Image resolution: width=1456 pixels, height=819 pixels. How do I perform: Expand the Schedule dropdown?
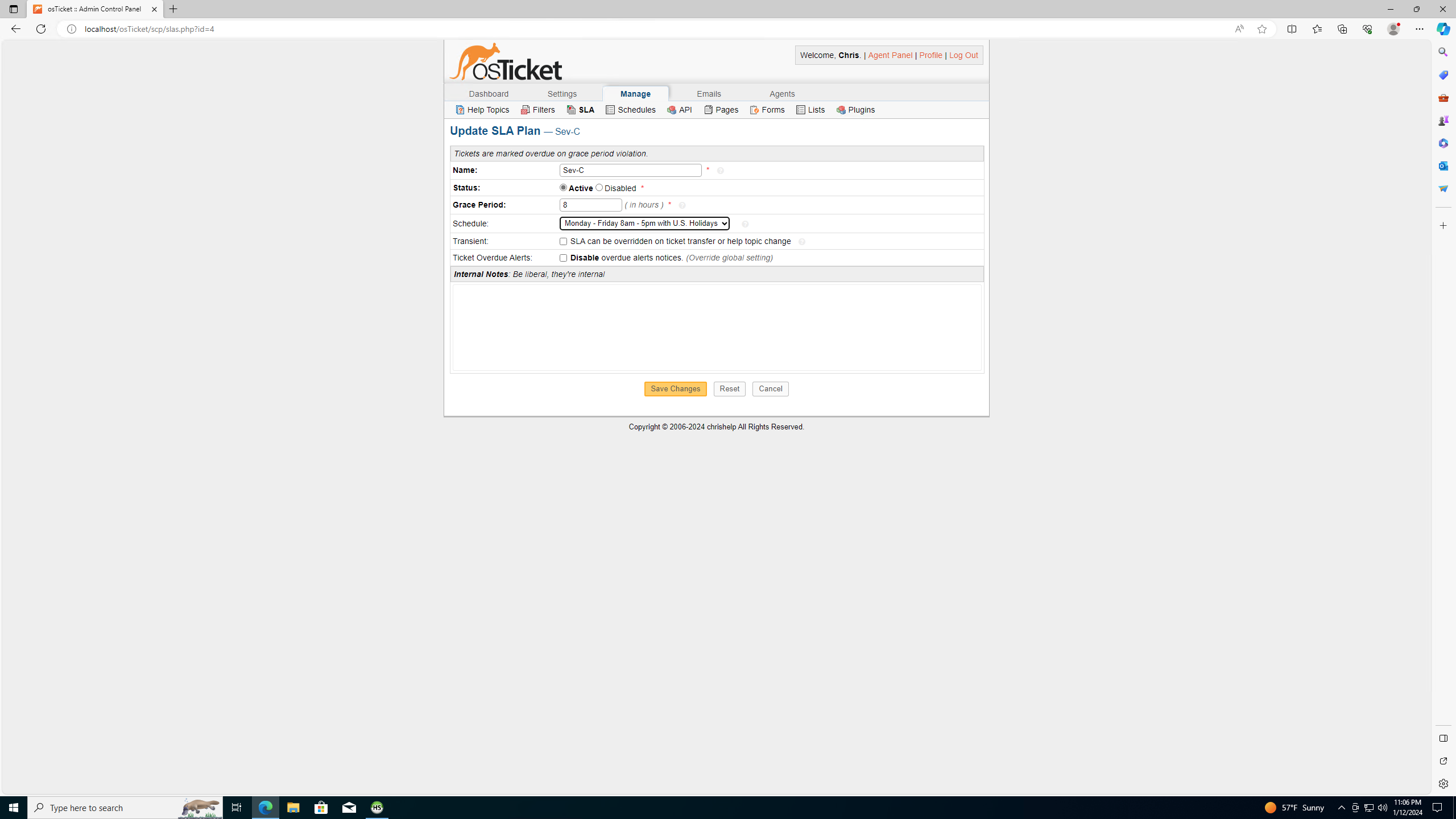644,224
